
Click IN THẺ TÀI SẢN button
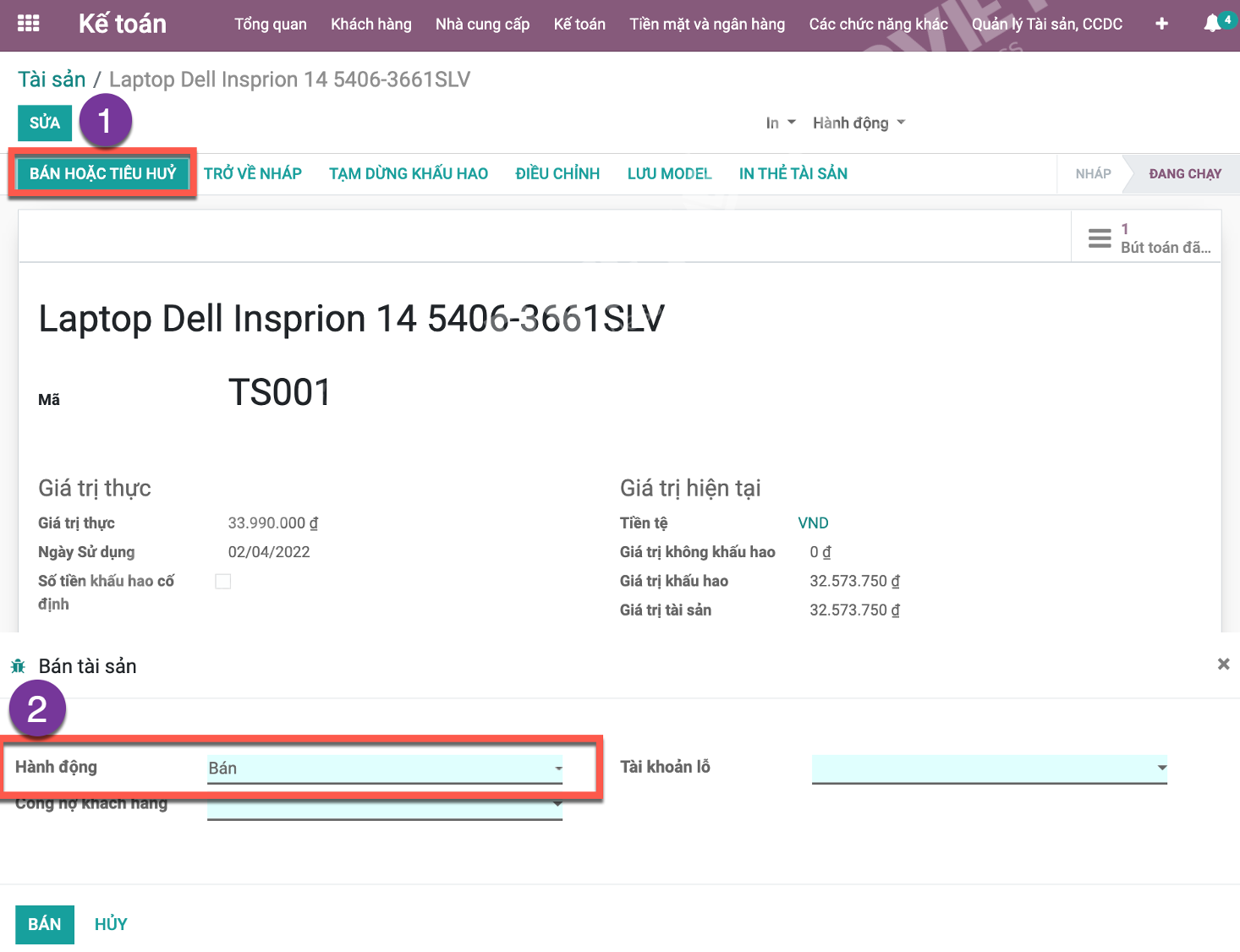pyautogui.click(x=793, y=174)
